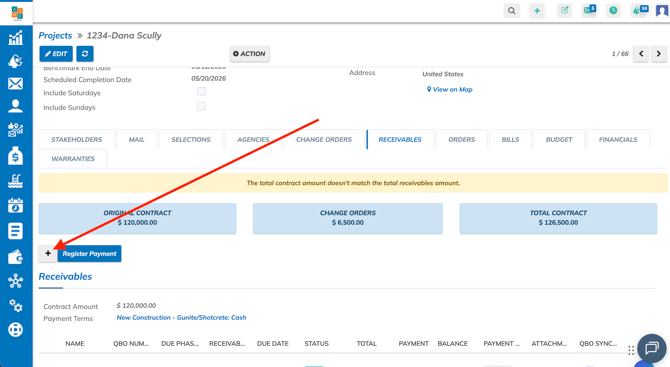This screenshot has width=670, height=367.
Task: Switch to the Stakeholders tab
Action: click(76, 139)
